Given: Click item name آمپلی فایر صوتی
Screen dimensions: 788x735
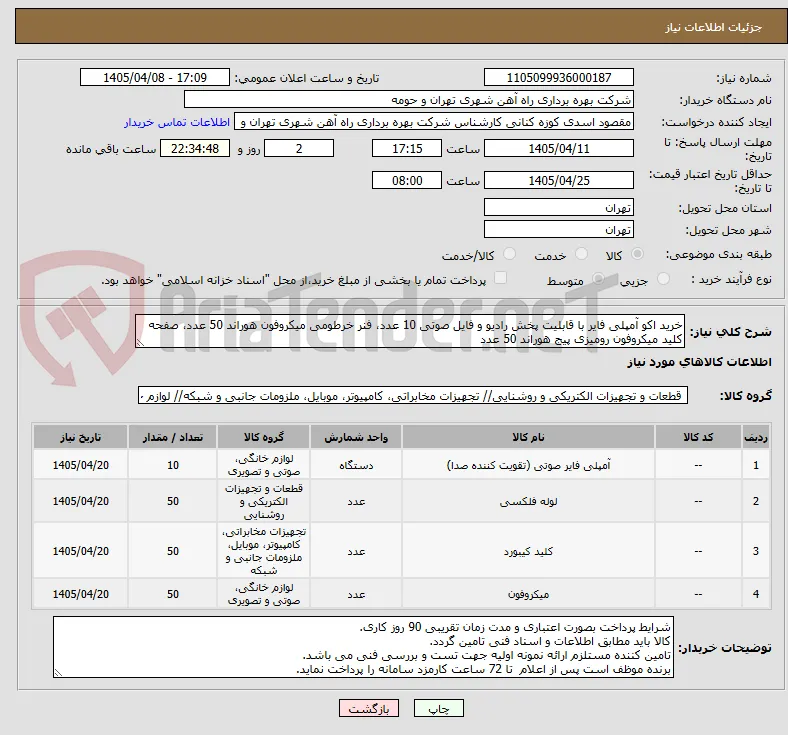Looking at the screenshot, I should (x=528, y=465).
